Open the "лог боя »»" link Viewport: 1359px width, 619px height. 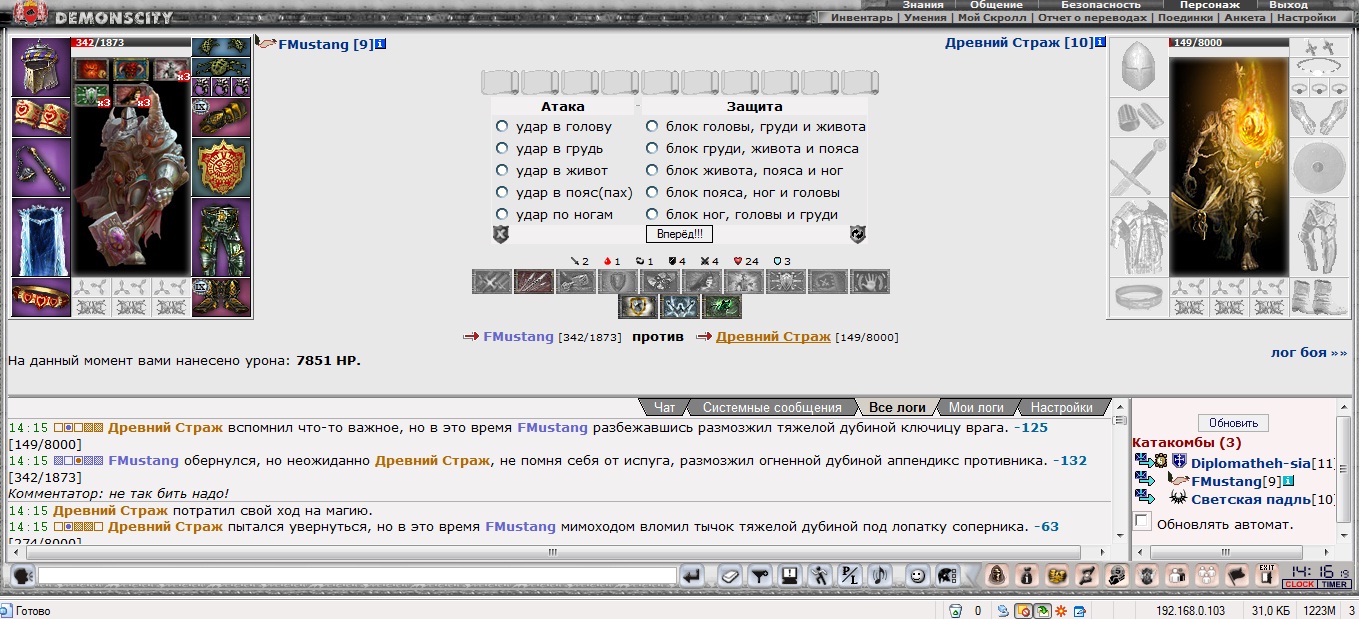(x=1309, y=352)
